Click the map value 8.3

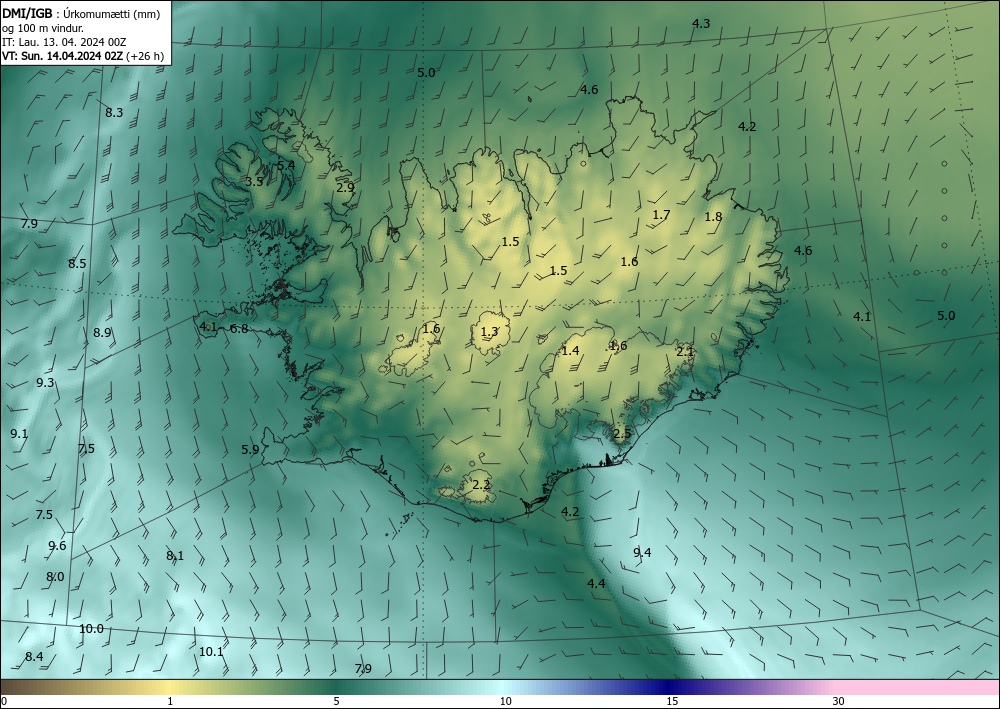pyautogui.click(x=114, y=113)
